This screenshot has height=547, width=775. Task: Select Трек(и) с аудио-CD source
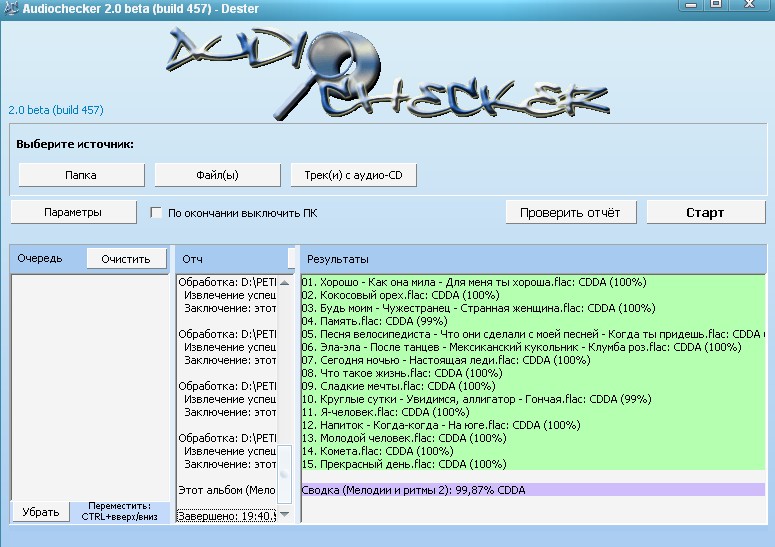(x=353, y=175)
